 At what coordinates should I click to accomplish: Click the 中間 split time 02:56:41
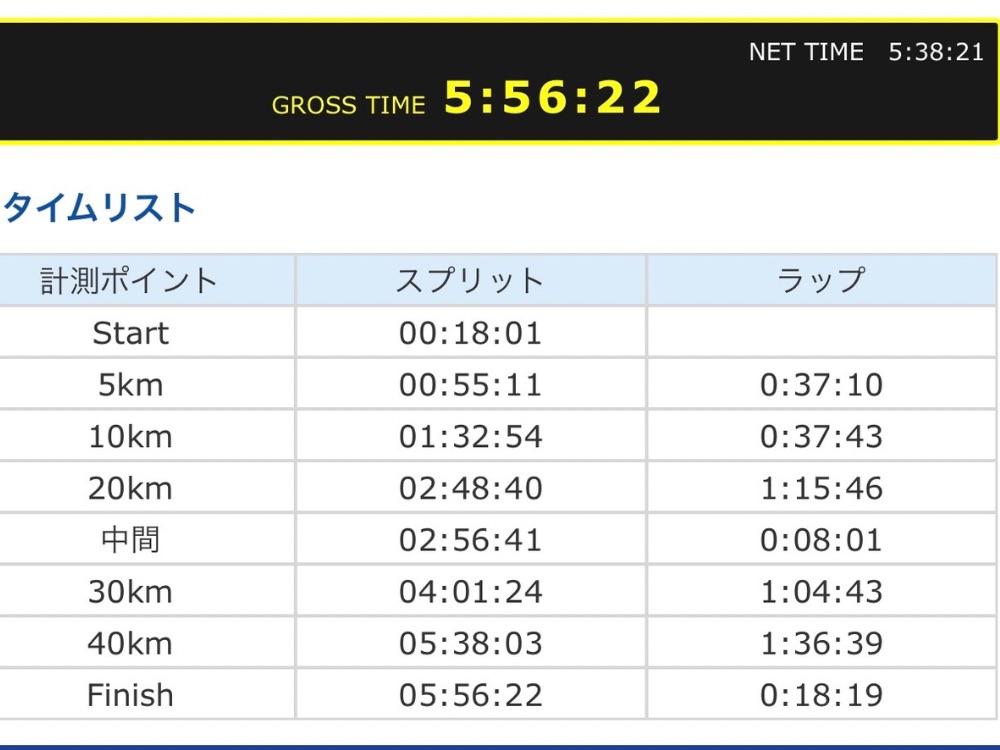pos(470,541)
